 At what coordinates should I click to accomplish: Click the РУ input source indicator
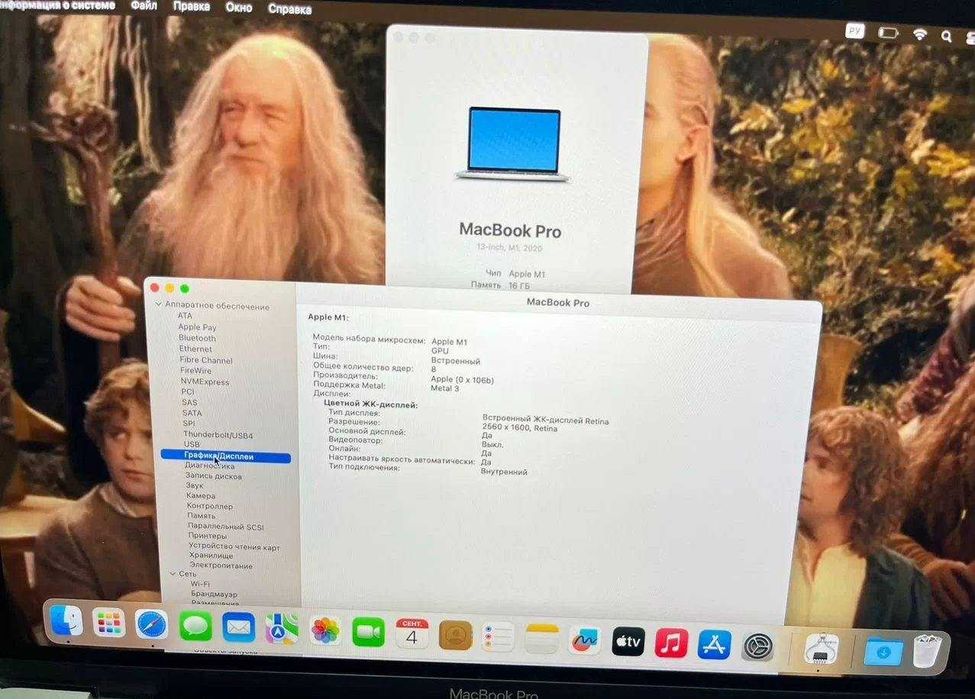855,30
